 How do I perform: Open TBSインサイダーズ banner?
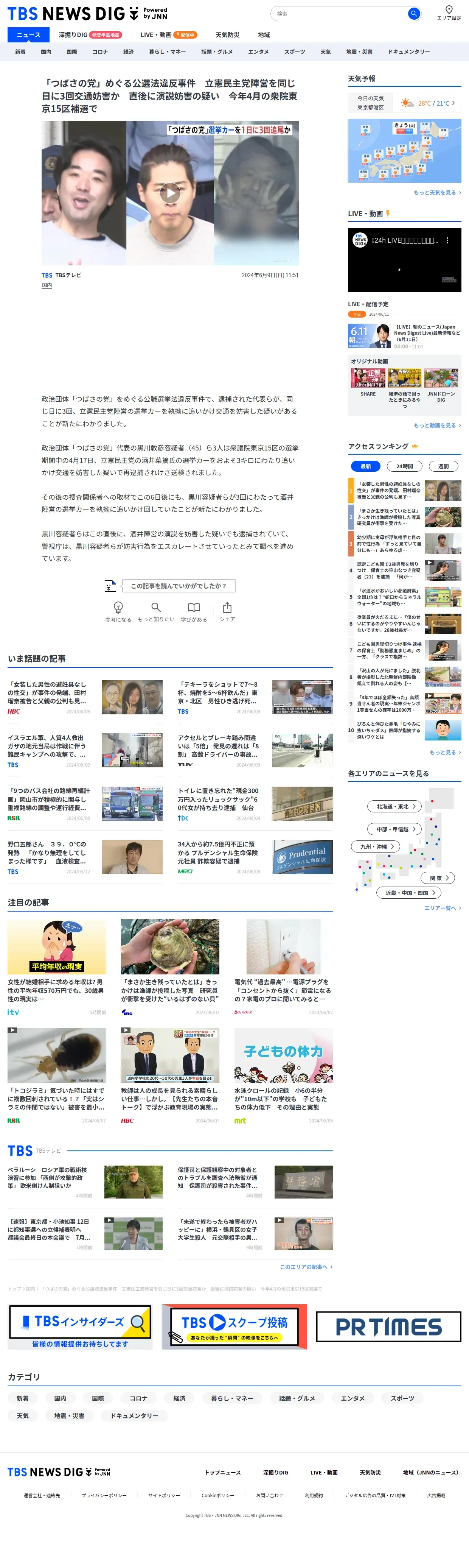(x=80, y=1326)
